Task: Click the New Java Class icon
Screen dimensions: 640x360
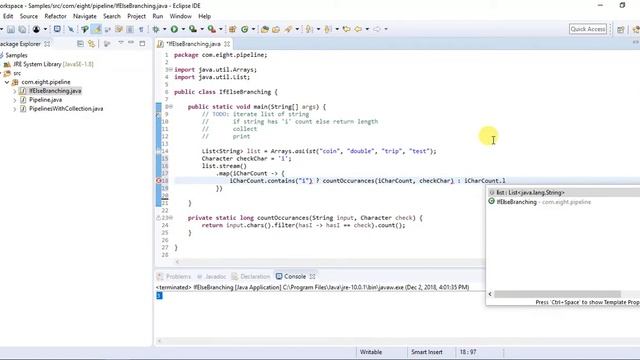Action: click(244, 29)
